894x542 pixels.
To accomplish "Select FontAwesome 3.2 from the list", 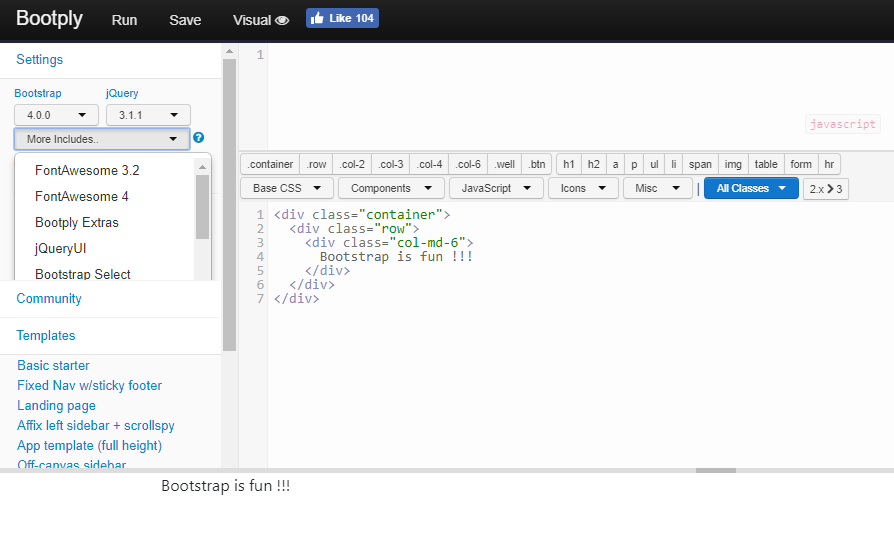I will (x=87, y=170).
